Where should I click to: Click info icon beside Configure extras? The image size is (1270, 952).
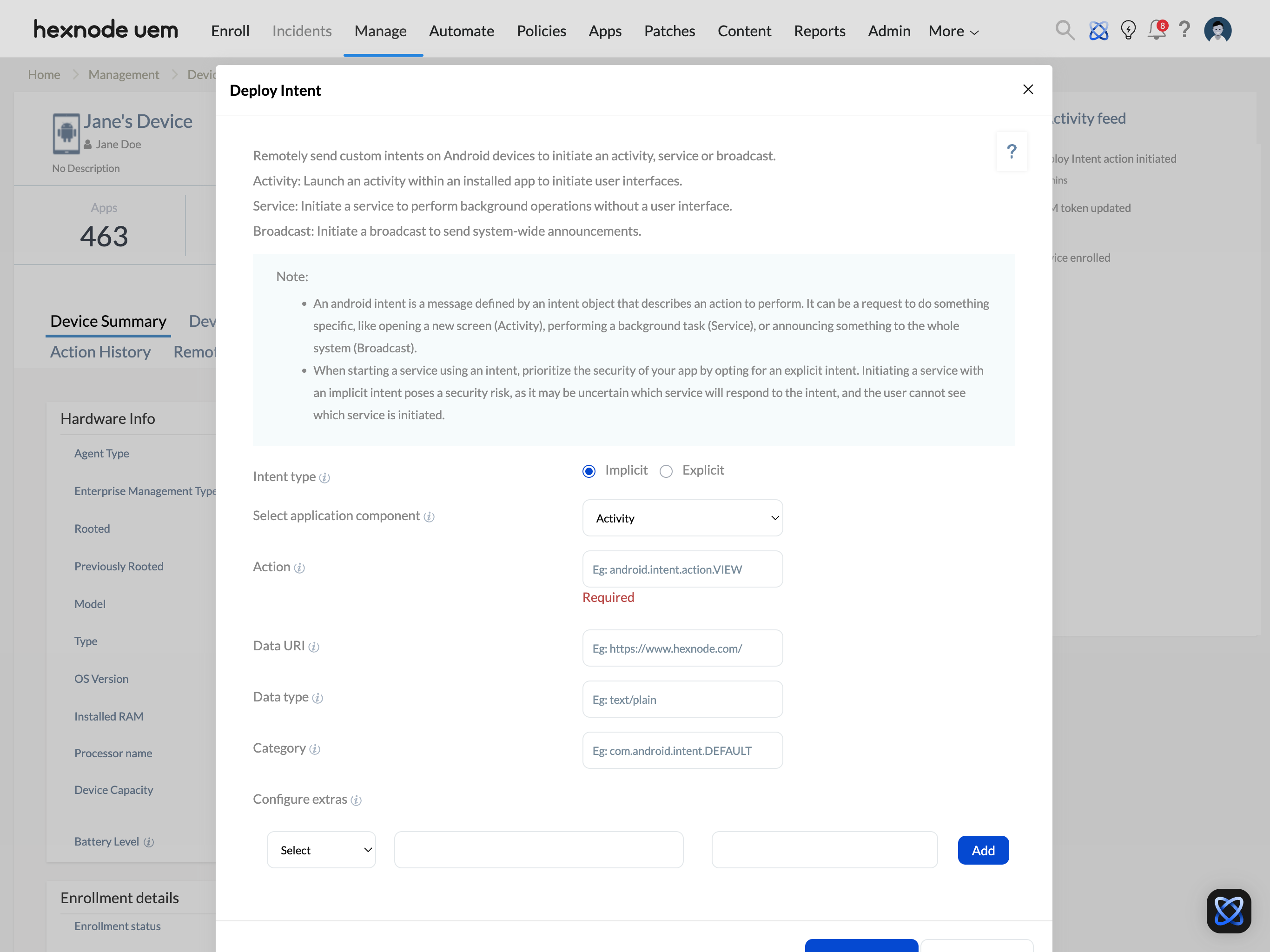(356, 800)
